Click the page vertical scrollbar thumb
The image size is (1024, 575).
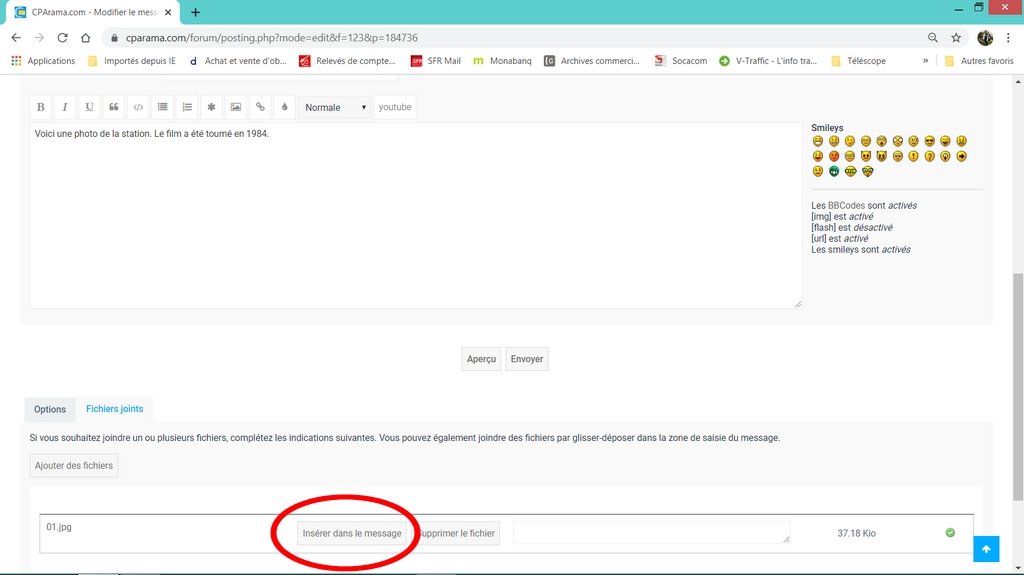coord(1018,387)
